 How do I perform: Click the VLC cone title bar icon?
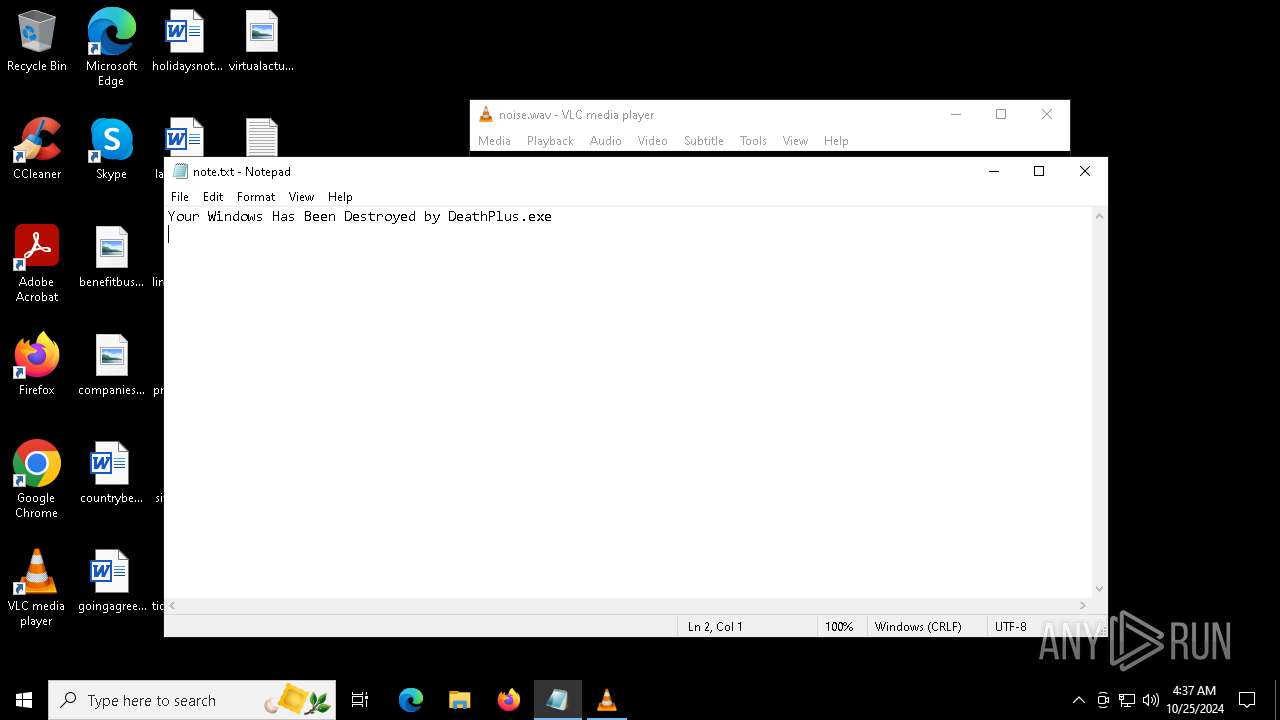tap(486, 114)
